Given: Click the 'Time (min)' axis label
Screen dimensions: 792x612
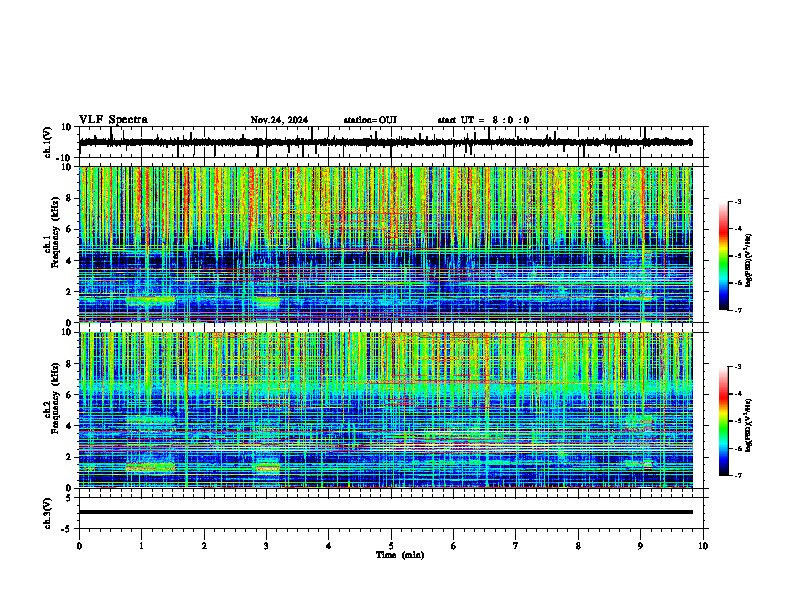Looking at the screenshot, I should [400, 555].
